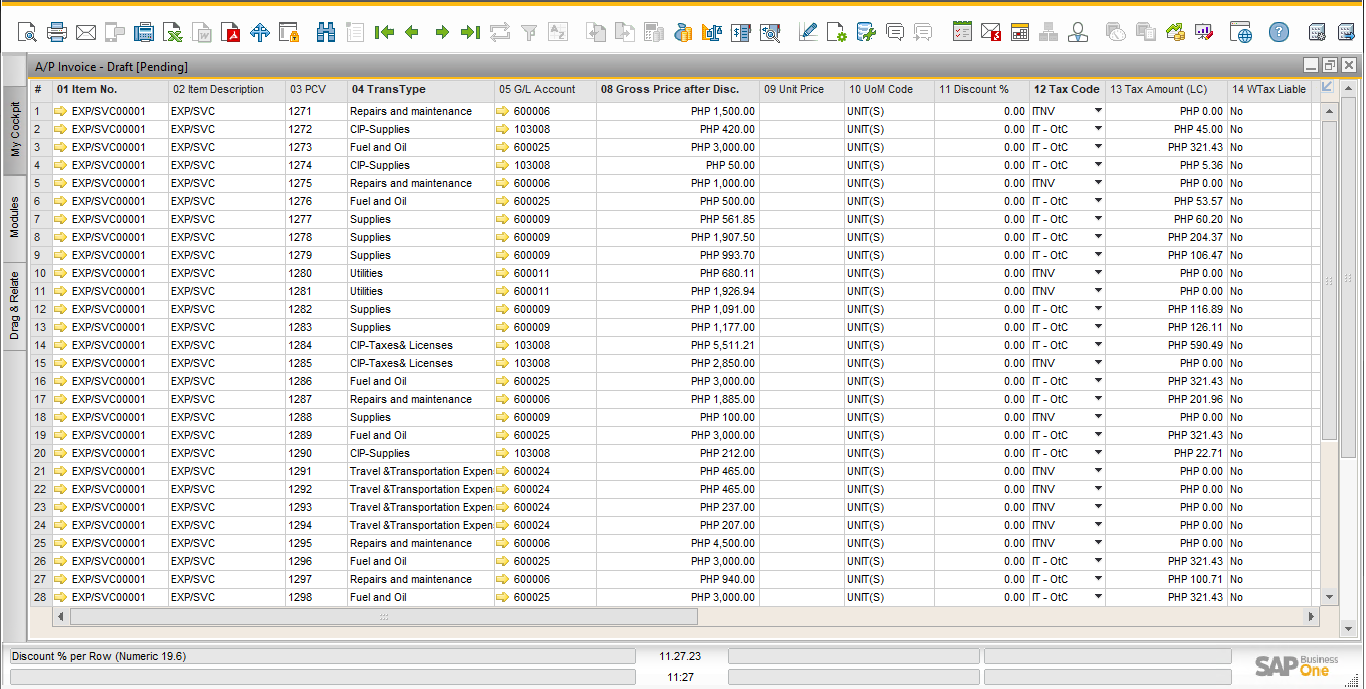
Task: Open the web browser globe icon
Action: (x=1241, y=33)
